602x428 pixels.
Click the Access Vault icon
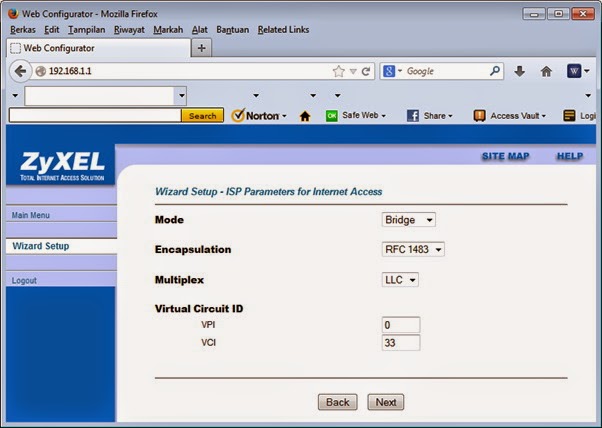click(480, 116)
